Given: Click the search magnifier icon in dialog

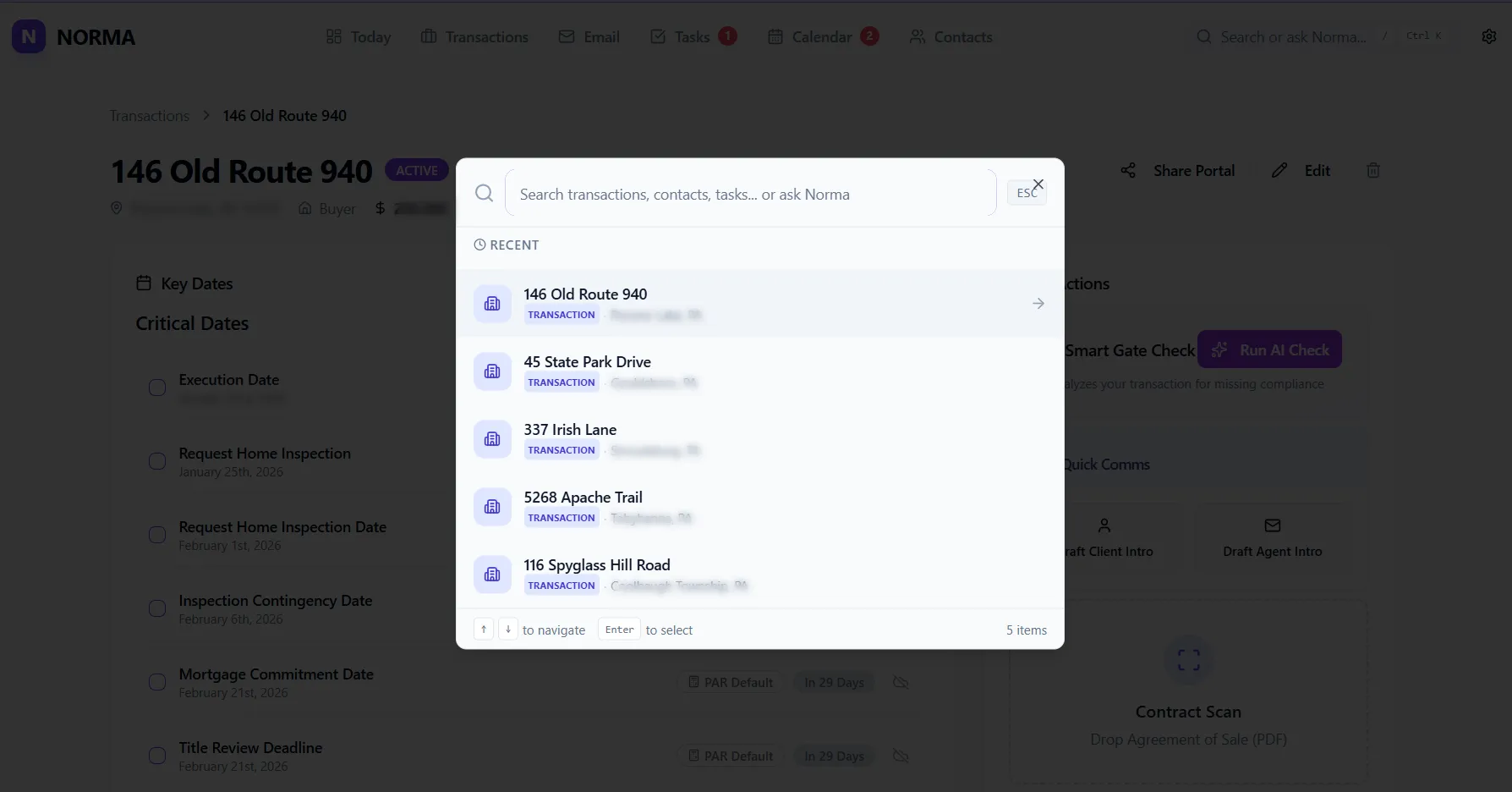Looking at the screenshot, I should [484, 194].
